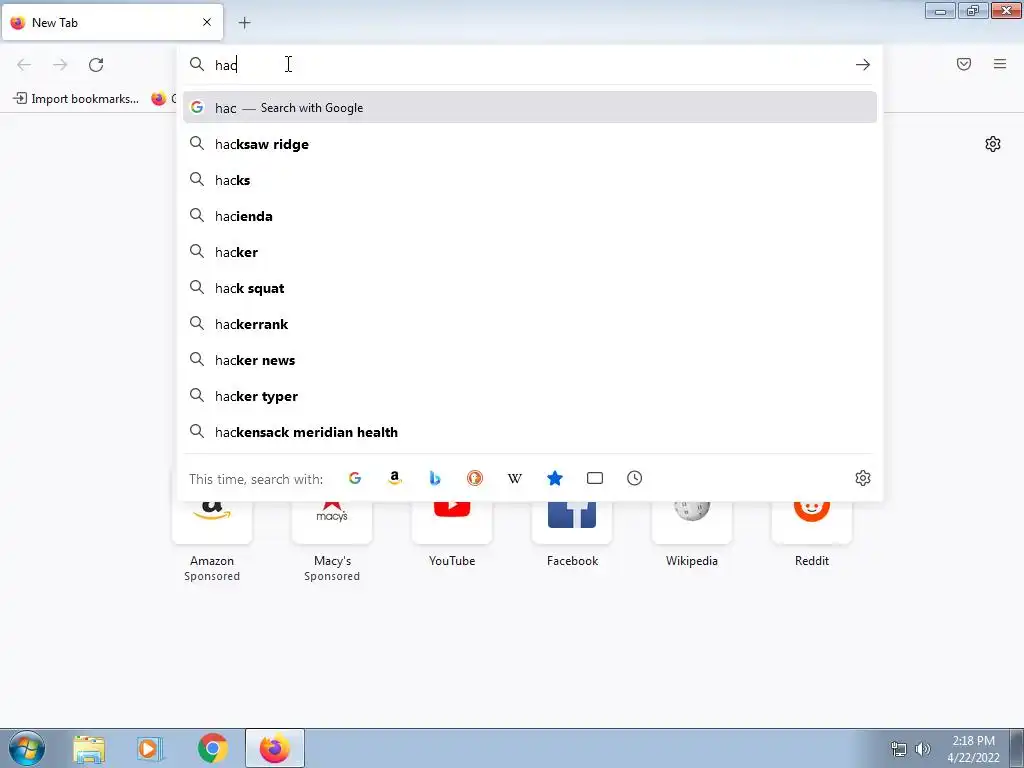1024x768 pixels.
Task: Search this time with Google icon
Action: (355, 478)
